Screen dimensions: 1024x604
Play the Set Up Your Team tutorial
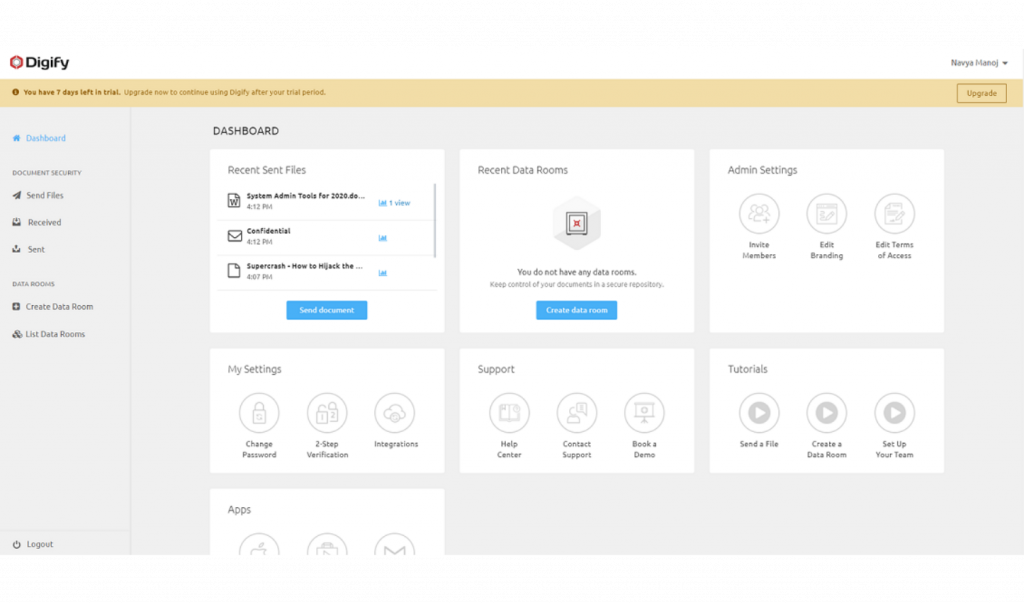(893, 412)
